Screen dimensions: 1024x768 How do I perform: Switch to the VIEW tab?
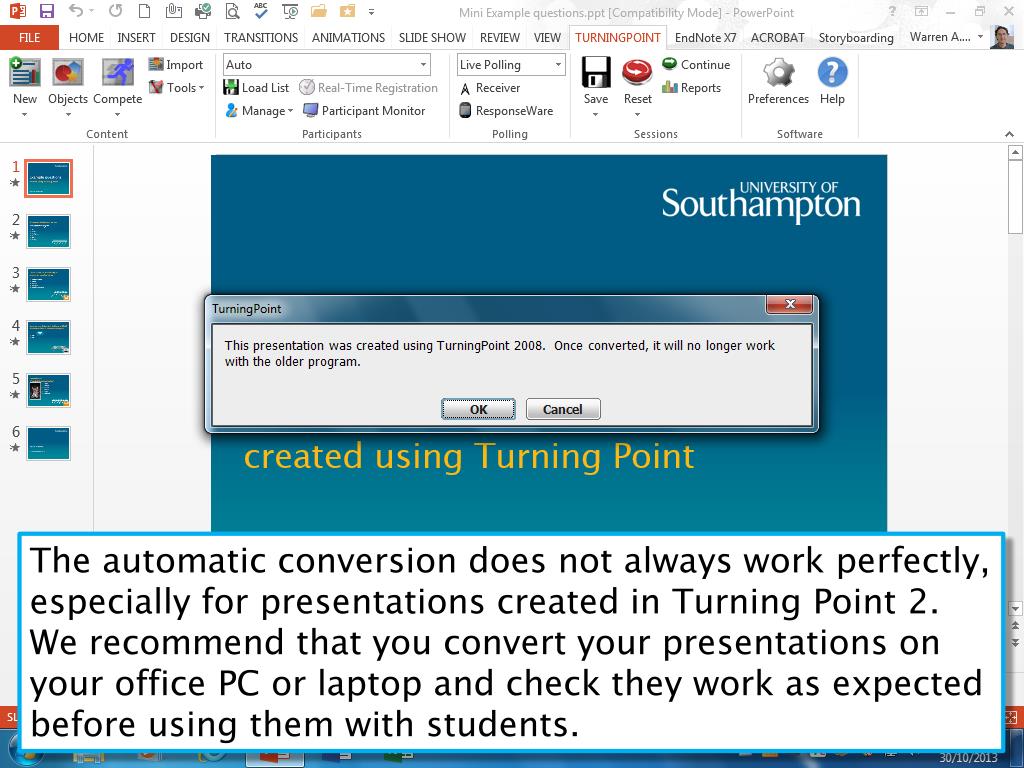547,38
